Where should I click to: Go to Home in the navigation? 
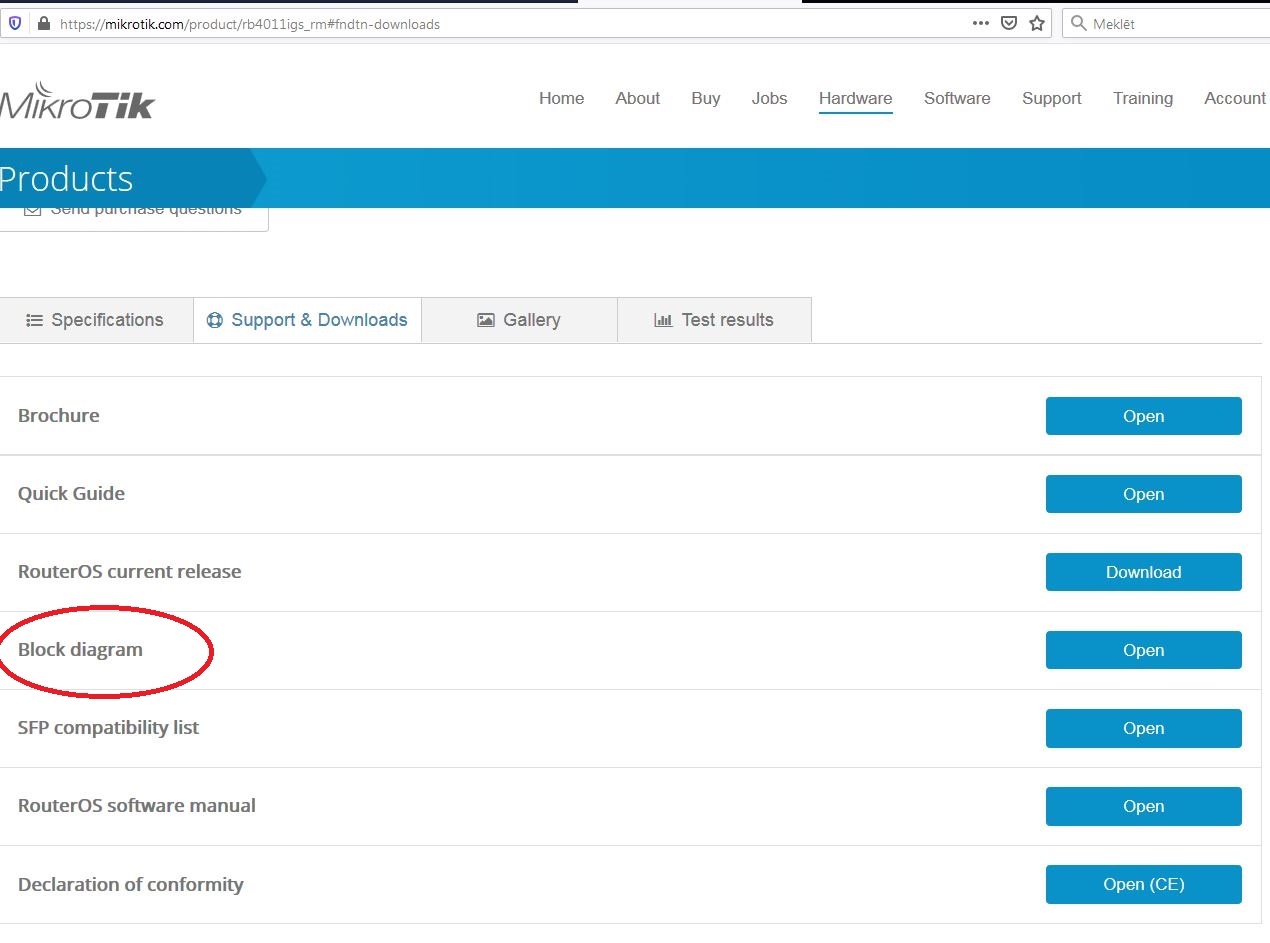point(561,98)
